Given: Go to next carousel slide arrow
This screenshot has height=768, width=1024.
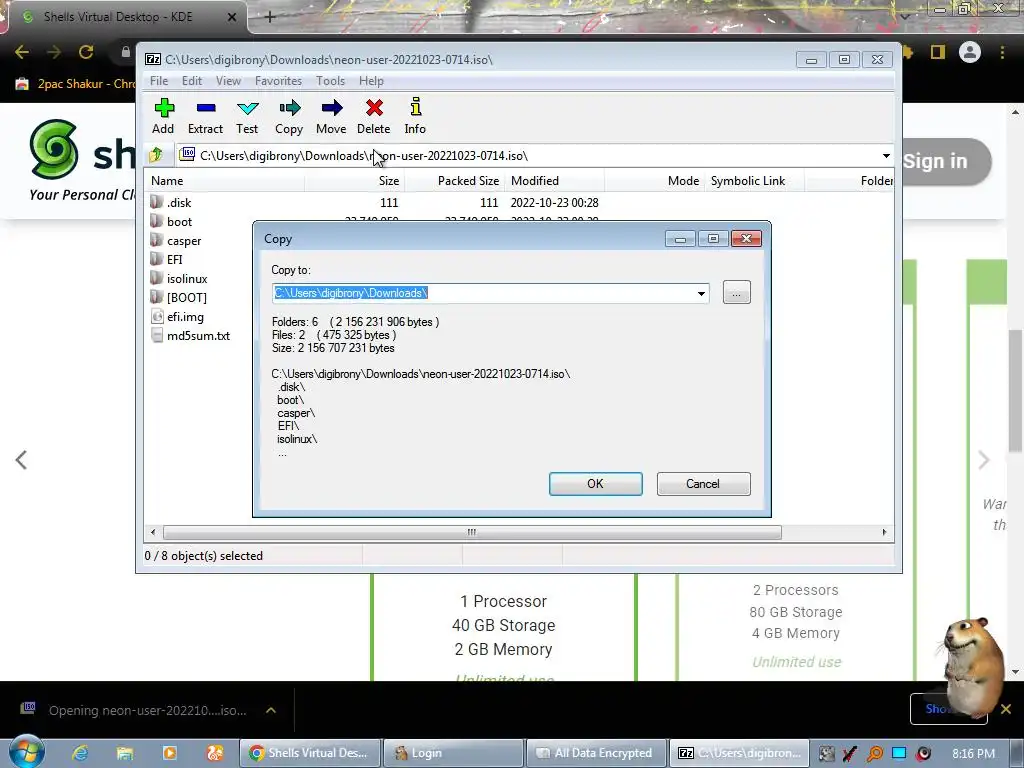Looking at the screenshot, I should tap(984, 460).
